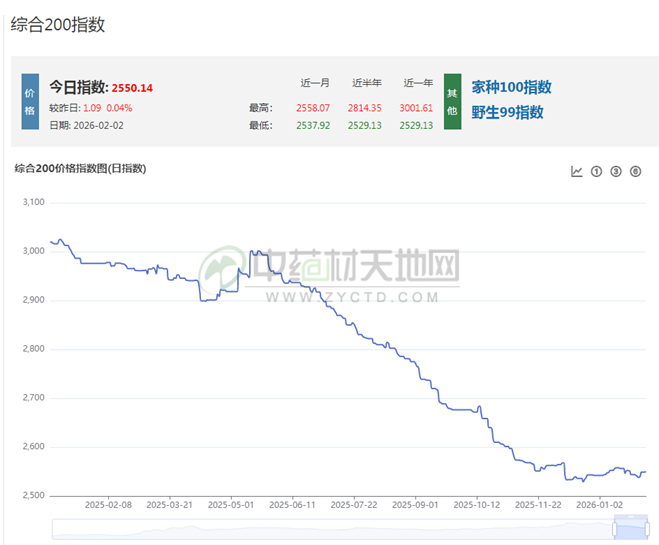Click the line chart view icon
The height and width of the screenshot is (545, 659).
(577, 171)
